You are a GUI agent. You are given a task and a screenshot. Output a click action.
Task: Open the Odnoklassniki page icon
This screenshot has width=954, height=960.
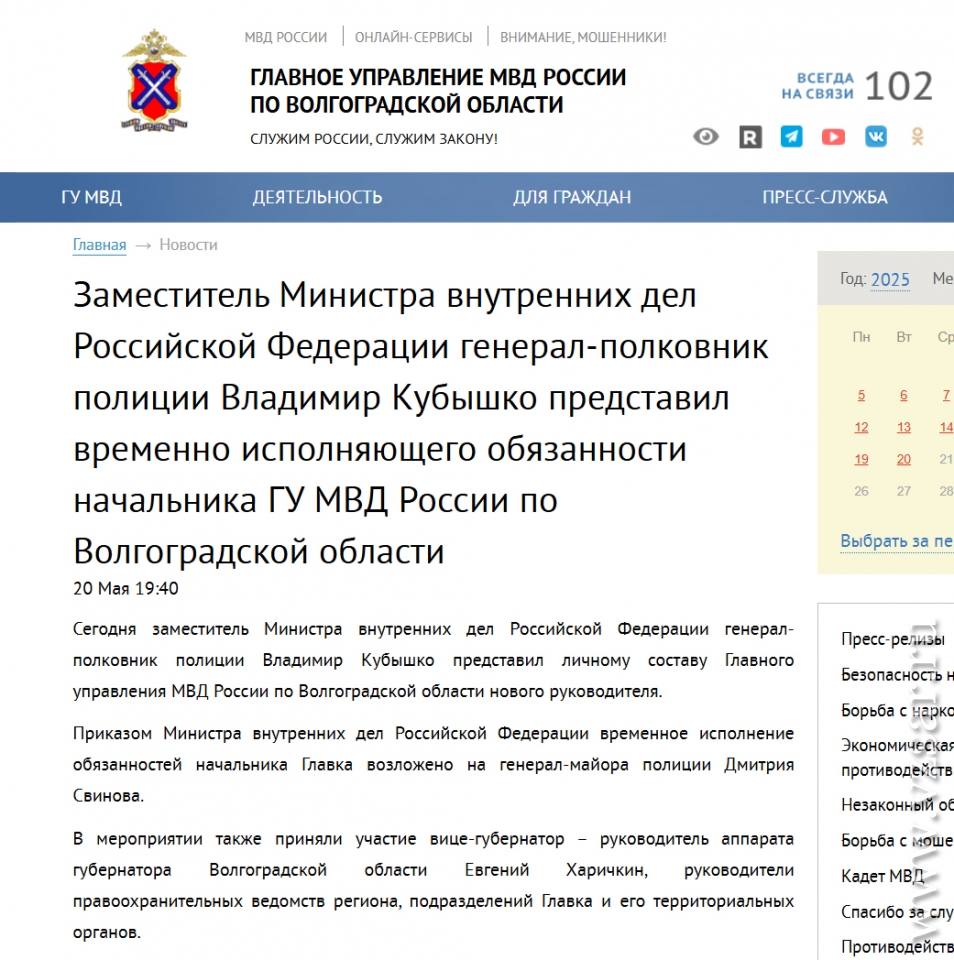pyautogui.click(x=917, y=137)
